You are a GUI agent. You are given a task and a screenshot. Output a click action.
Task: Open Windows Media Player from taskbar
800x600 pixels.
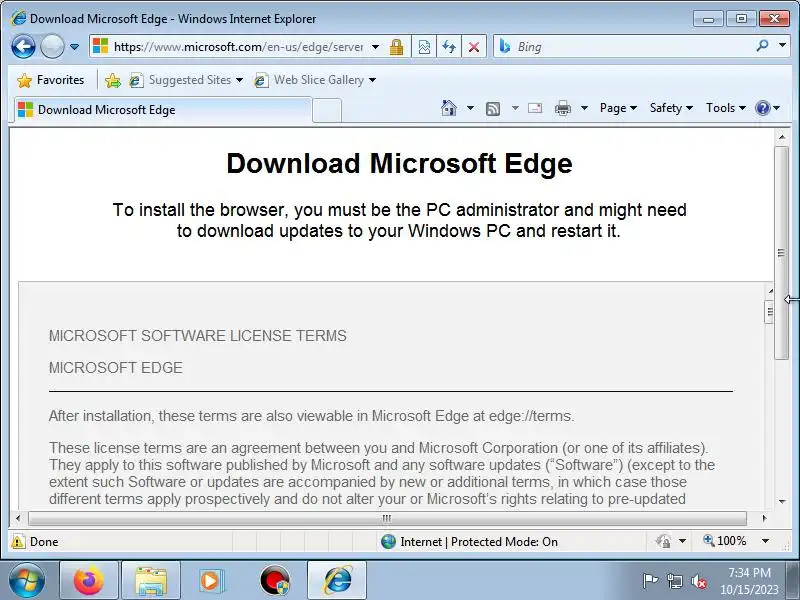pyautogui.click(x=210, y=581)
